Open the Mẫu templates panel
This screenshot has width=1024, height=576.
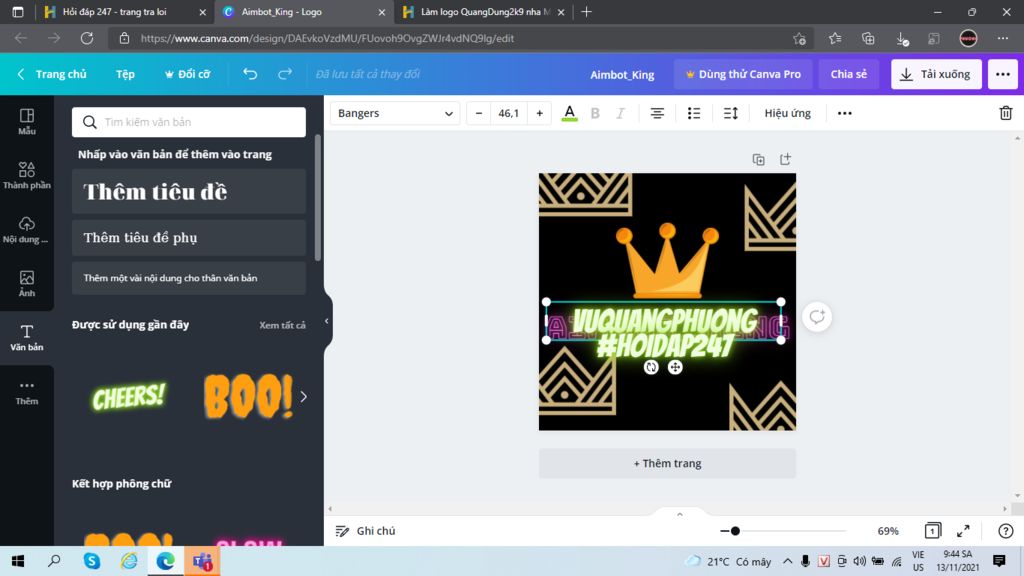27,122
